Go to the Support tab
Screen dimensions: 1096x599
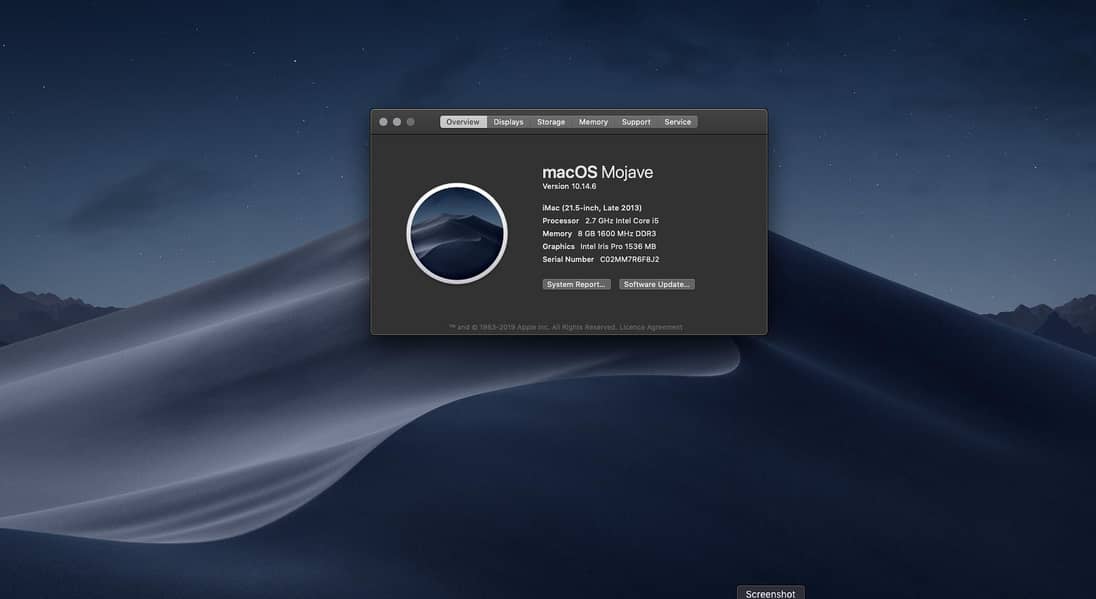[636, 122]
